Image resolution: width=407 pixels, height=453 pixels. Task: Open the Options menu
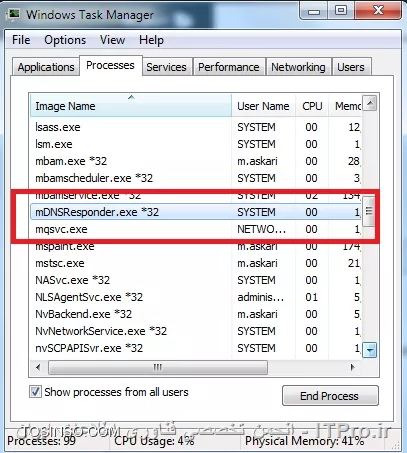pos(65,40)
